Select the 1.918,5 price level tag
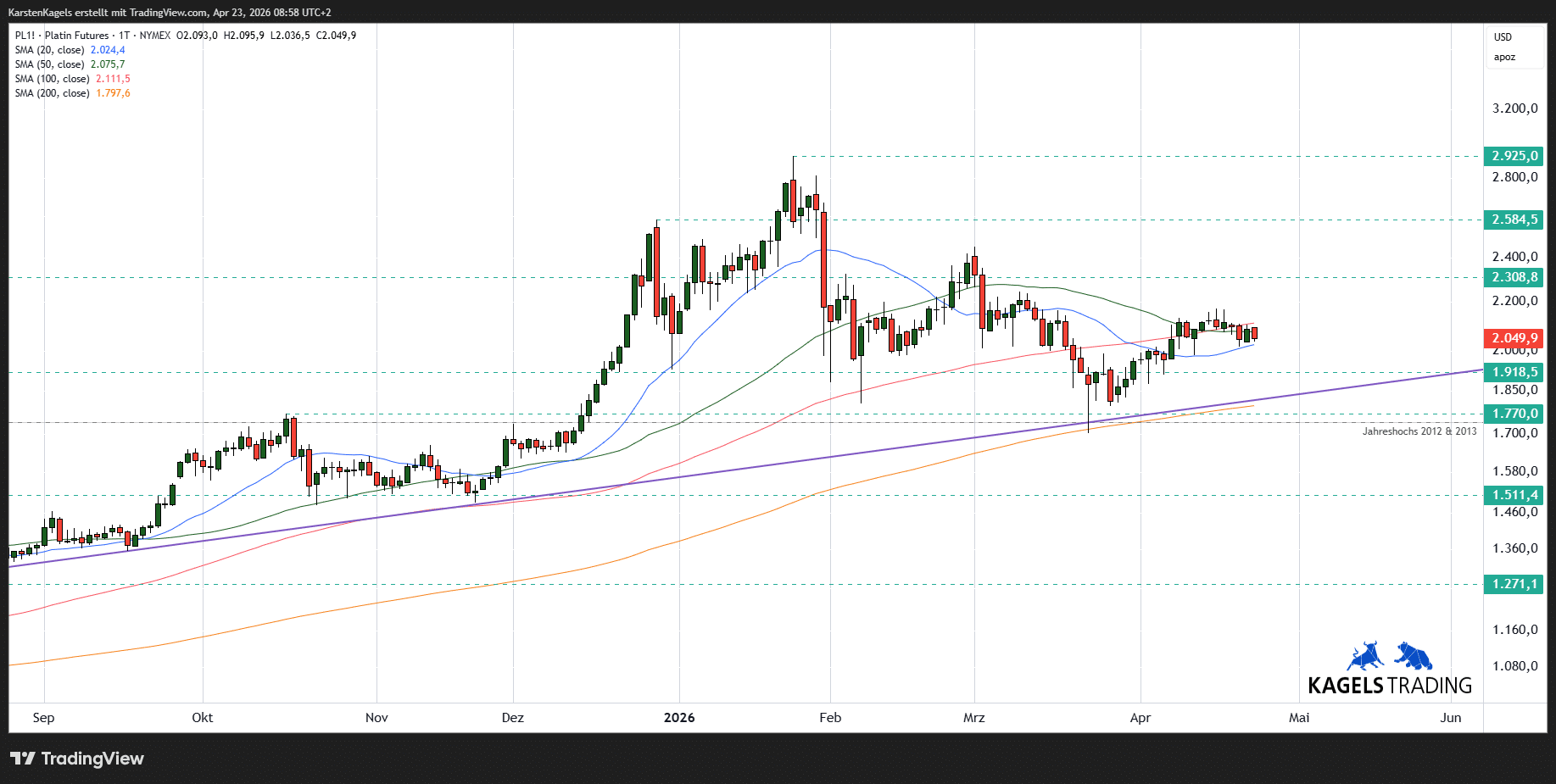Image resolution: width=1556 pixels, height=784 pixels. tap(1514, 372)
